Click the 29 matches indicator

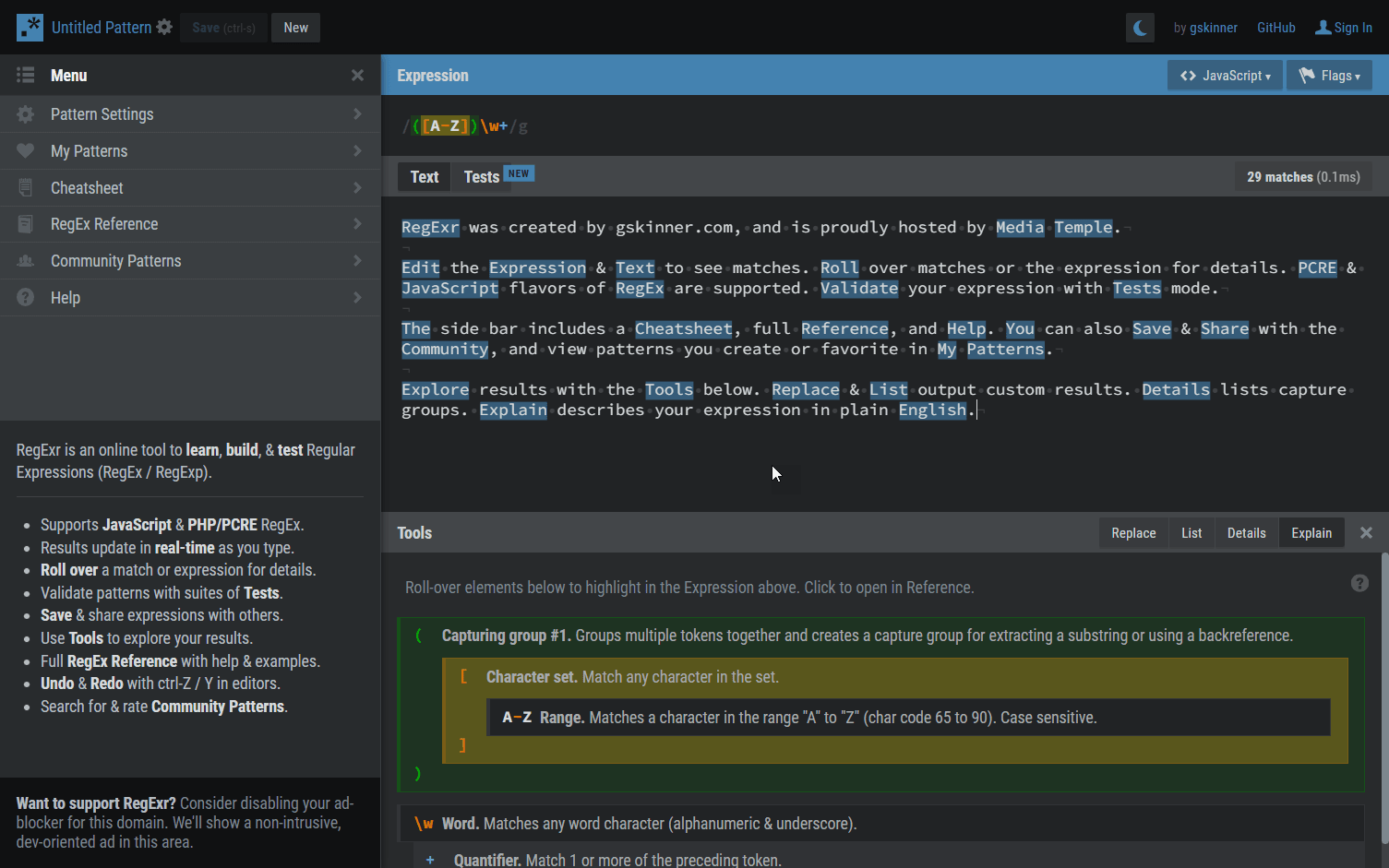(x=1303, y=177)
